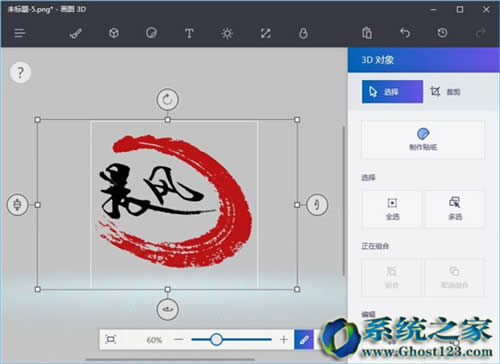The image size is (500, 364).
Task: Click the 多选 multiselect button
Action: coord(455,209)
